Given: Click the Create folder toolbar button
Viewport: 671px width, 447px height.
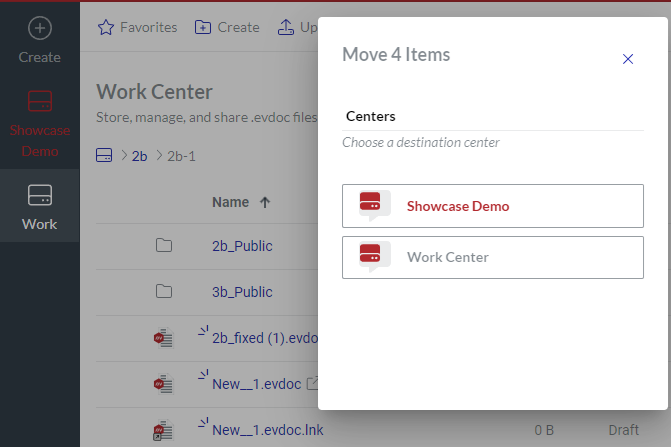Looking at the screenshot, I should [227, 27].
